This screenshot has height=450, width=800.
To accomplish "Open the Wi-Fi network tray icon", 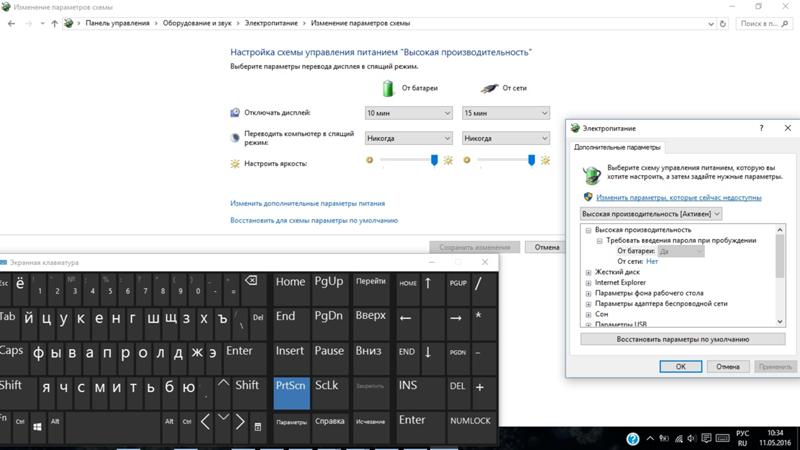I will coord(679,439).
